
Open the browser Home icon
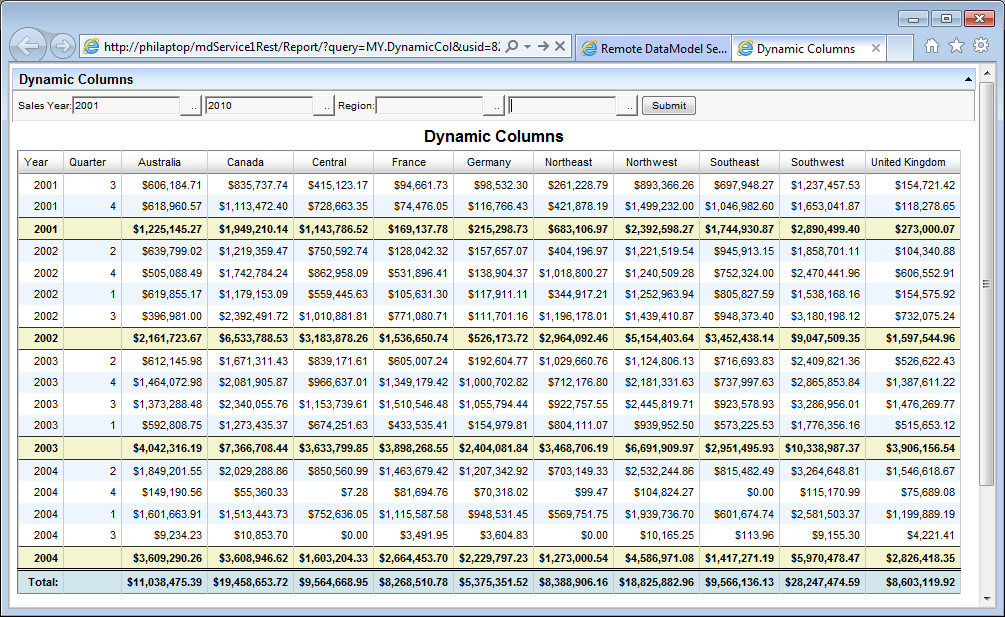(x=932, y=45)
